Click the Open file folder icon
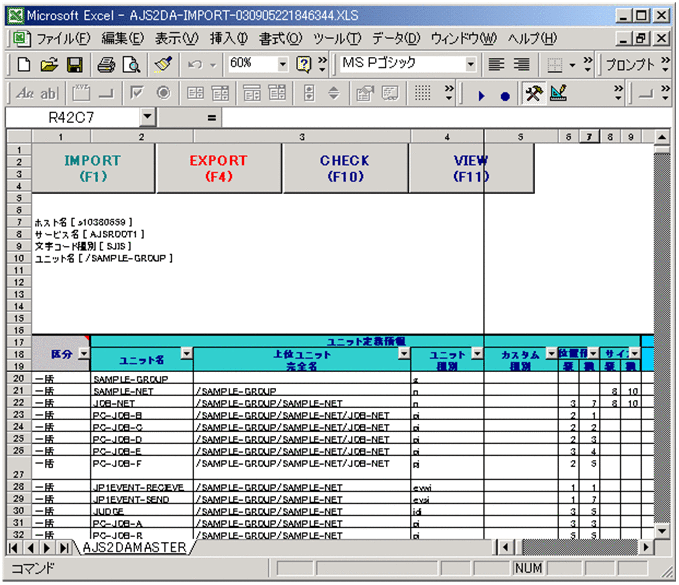The image size is (679, 585). tap(49, 65)
